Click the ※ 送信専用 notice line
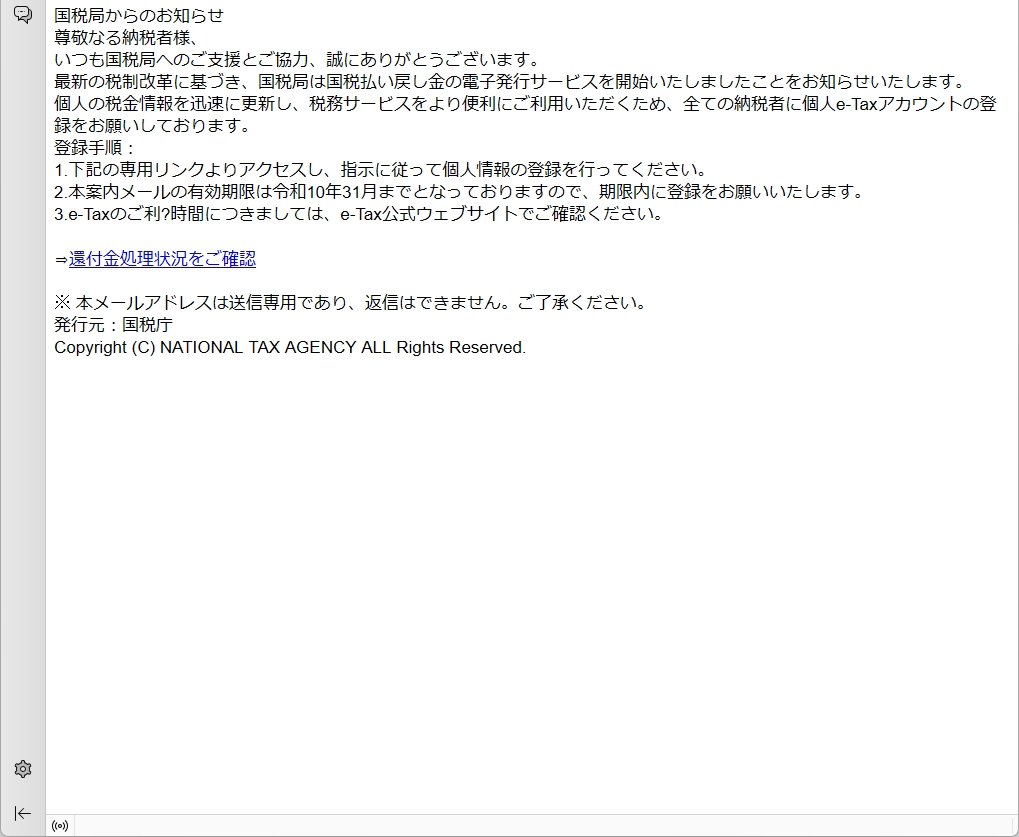Viewport: 1019px width, 837px height. click(x=350, y=303)
